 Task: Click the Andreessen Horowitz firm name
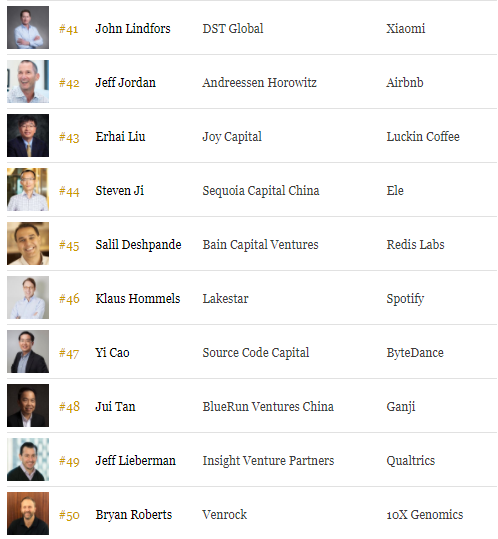(x=259, y=82)
